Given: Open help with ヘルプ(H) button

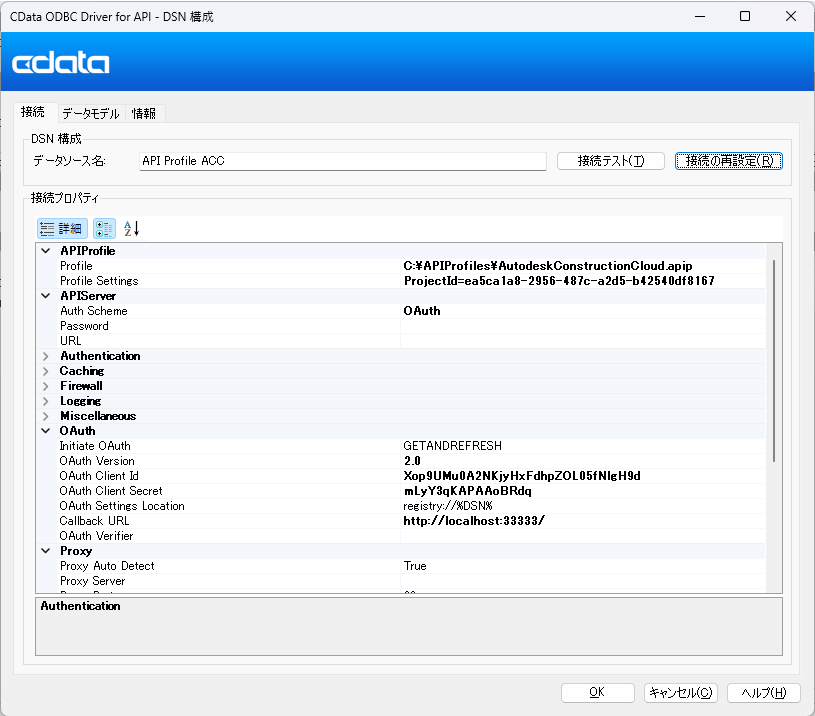Looking at the screenshot, I should (764, 693).
